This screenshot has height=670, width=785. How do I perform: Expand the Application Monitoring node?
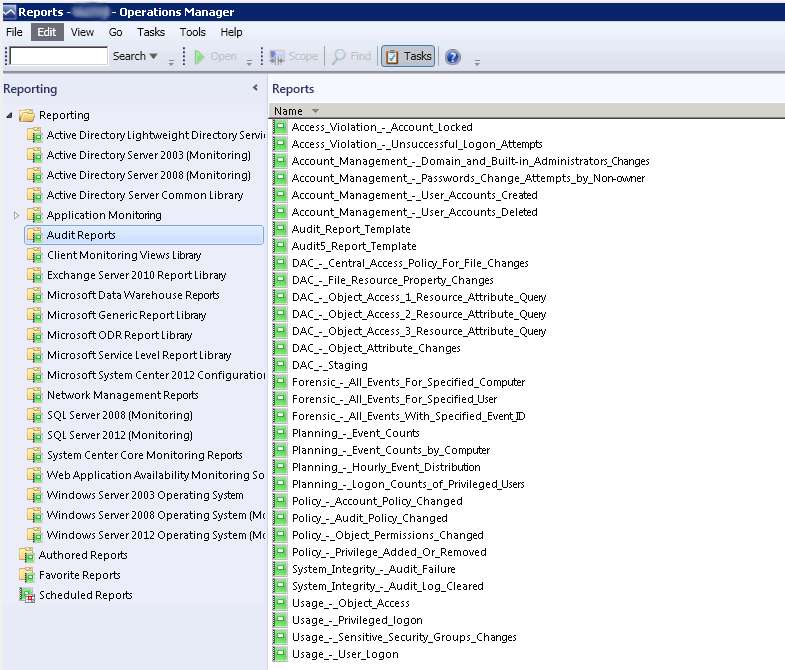coord(16,215)
